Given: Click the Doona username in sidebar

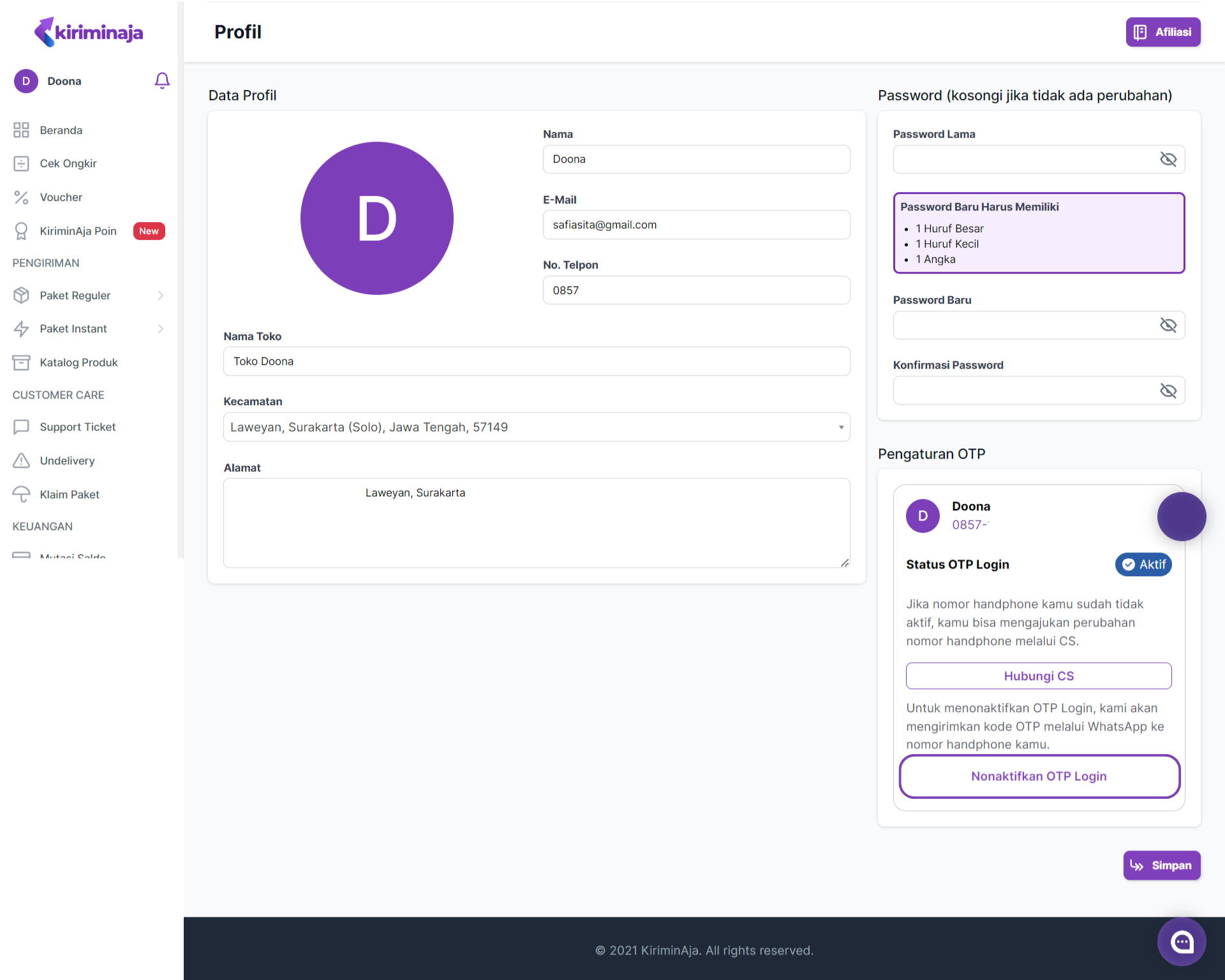Looking at the screenshot, I should point(64,81).
